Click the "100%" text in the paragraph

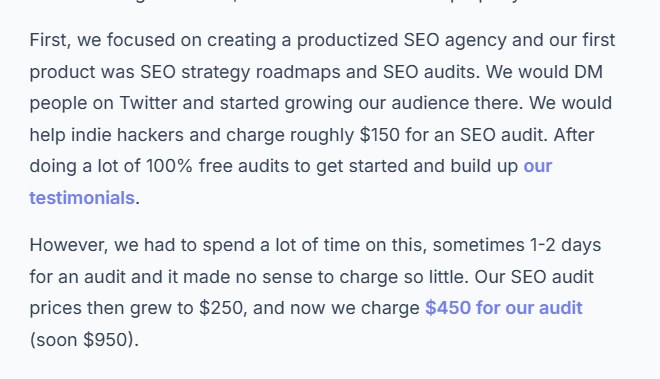click(x=169, y=166)
